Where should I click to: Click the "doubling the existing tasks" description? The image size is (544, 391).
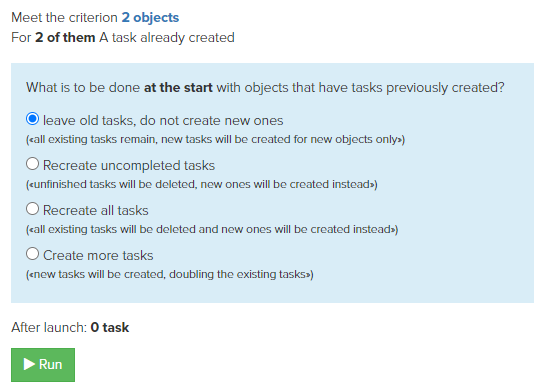(170, 274)
